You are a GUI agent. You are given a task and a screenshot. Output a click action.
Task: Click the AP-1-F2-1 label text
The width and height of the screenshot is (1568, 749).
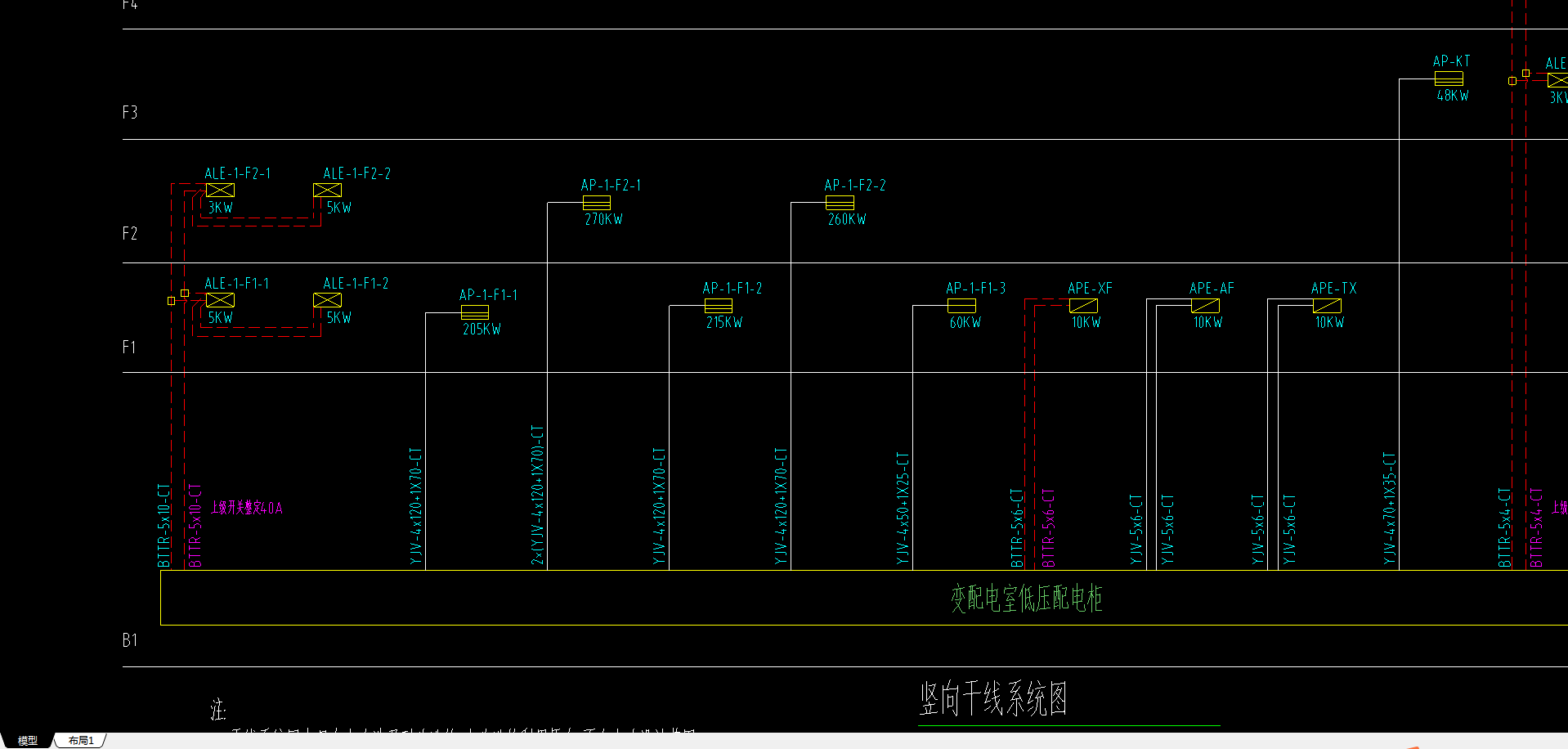point(611,186)
